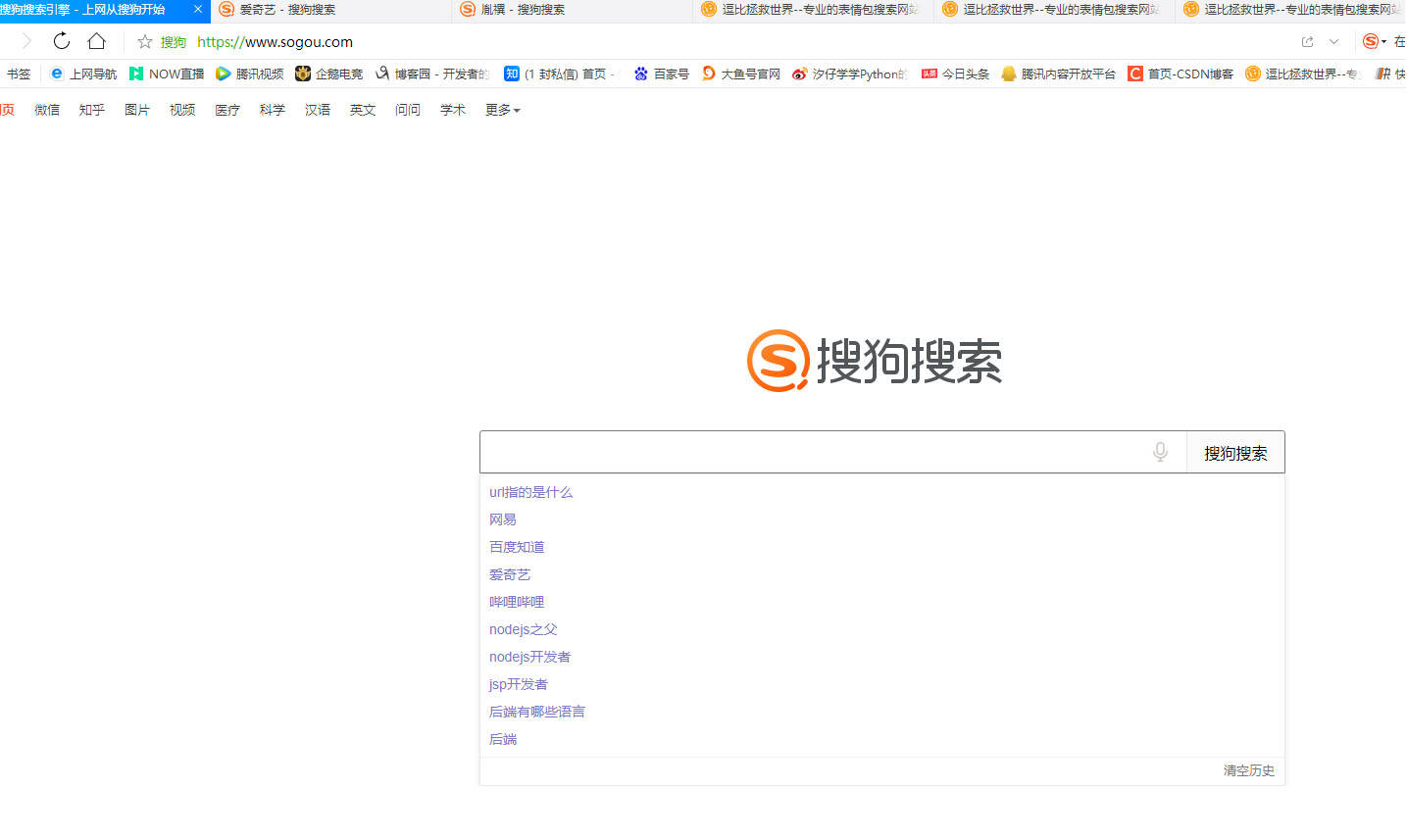Expand address bar history dropdown chevron
Screen dimensions: 1407x840
click(x=1333, y=41)
